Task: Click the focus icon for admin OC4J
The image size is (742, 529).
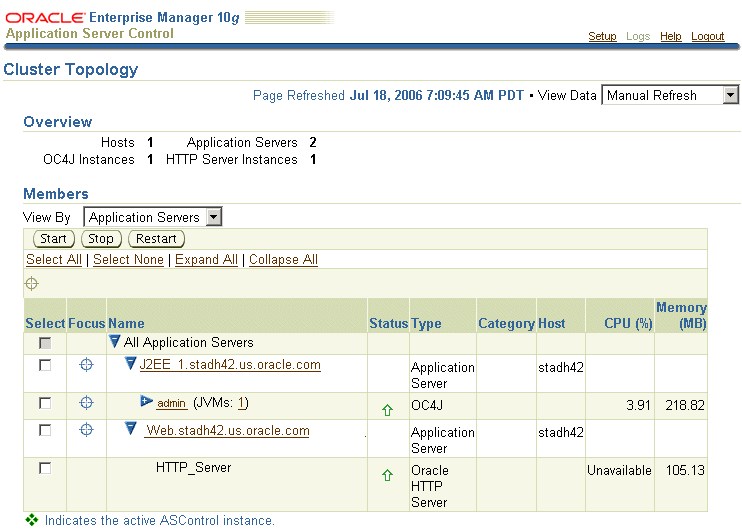Action: pyautogui.click(x=86, y=403)
